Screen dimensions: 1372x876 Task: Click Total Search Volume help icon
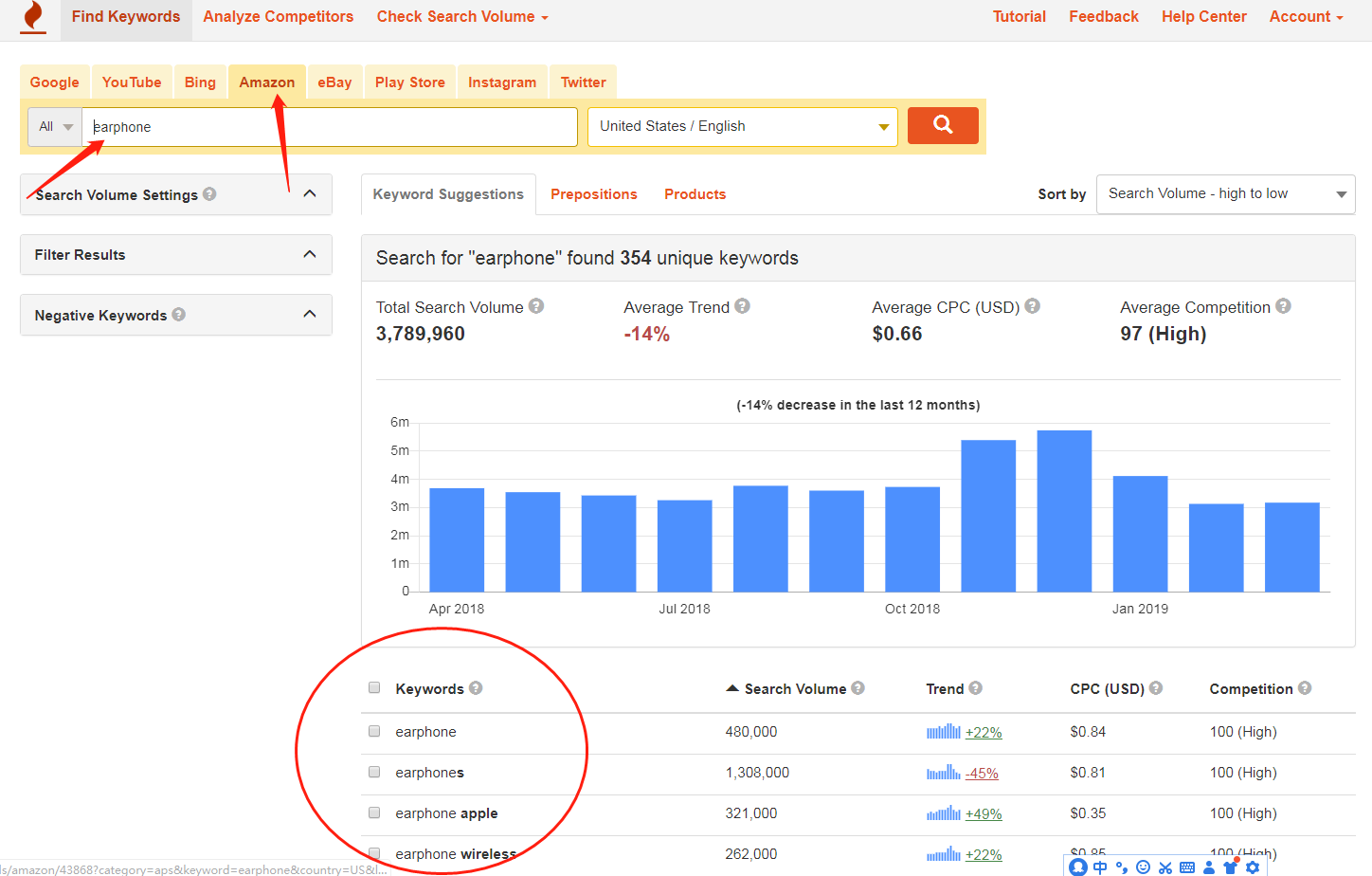pyautogui.click(x=536, y=305)
